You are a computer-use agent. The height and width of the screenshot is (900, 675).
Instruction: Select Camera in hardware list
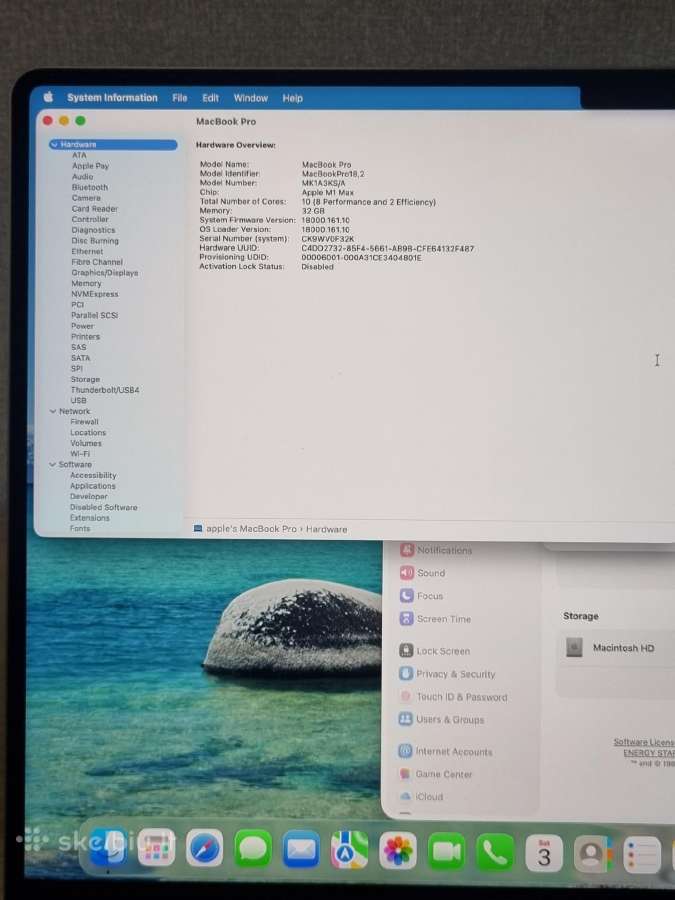pos(86,198)
